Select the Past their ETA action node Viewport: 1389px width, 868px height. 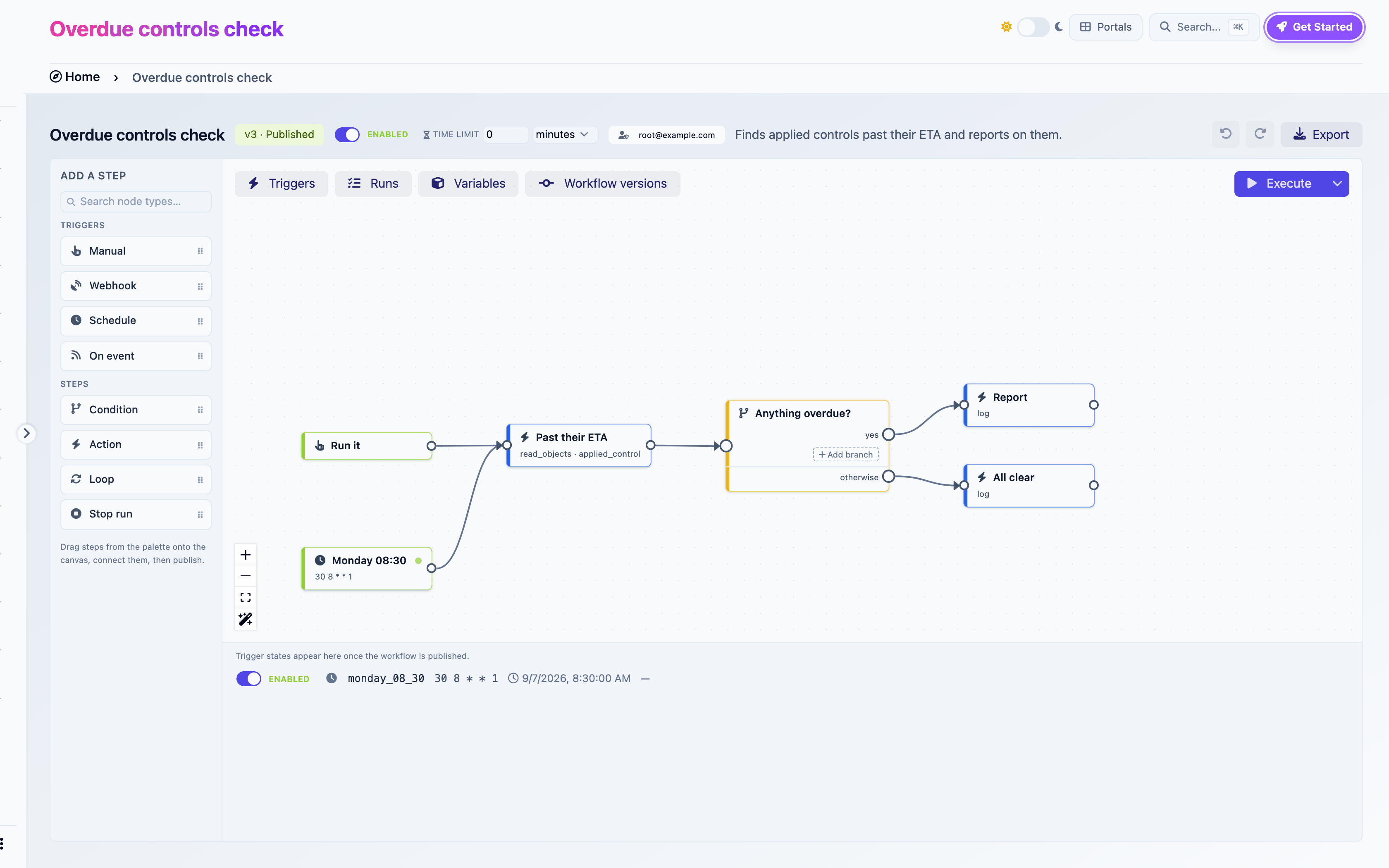[579, 446]
